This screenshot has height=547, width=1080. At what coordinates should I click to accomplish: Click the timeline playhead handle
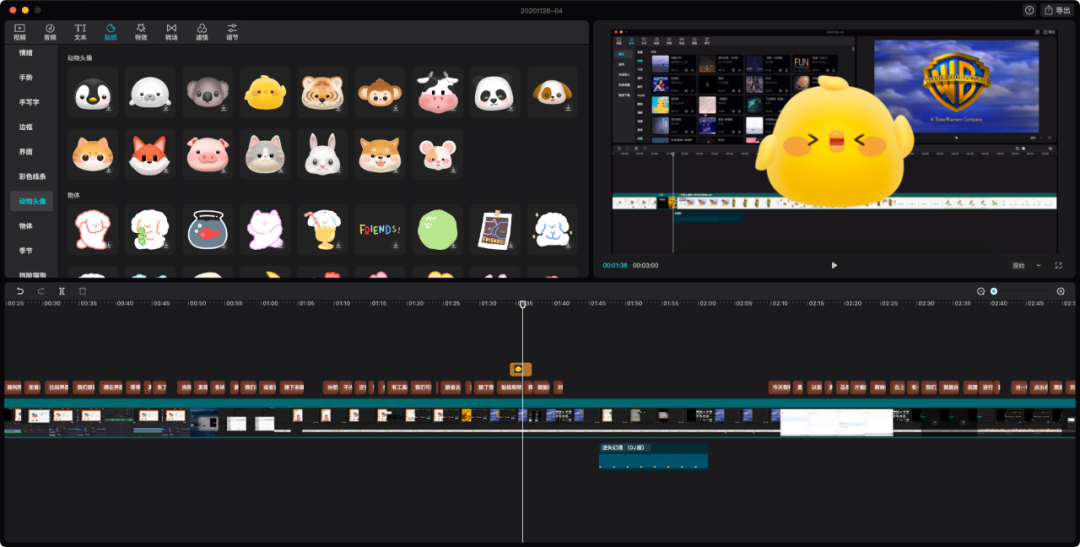523,304
